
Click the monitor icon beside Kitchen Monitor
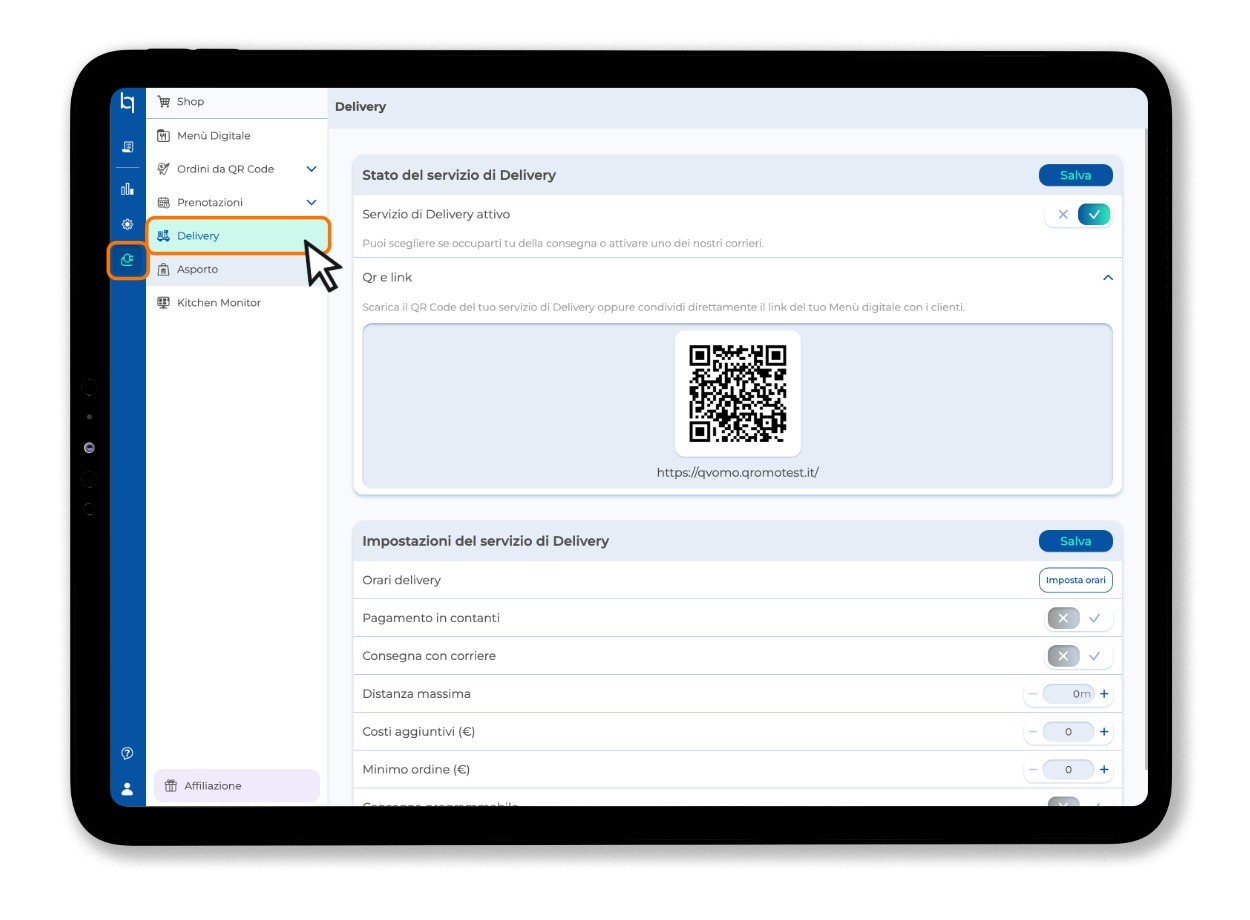[164, 302]
